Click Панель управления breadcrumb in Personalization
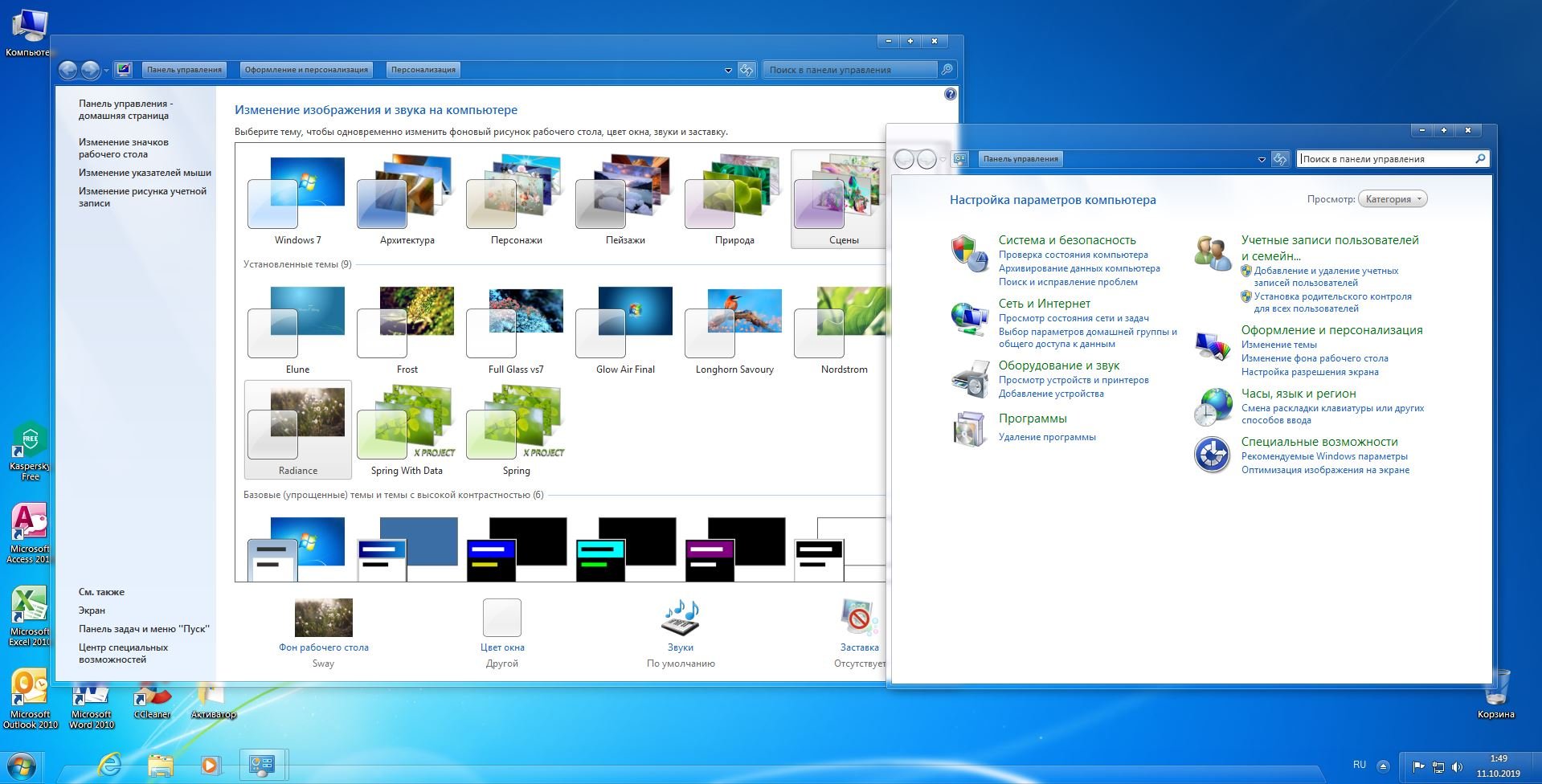This screenshot has width=1542, height=784. point(184,70)
